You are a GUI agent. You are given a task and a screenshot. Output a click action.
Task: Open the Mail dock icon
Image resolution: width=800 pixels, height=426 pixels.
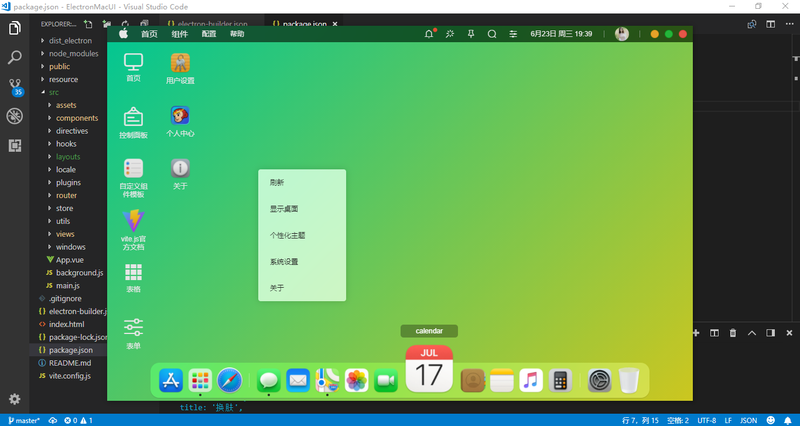[298, 381]
